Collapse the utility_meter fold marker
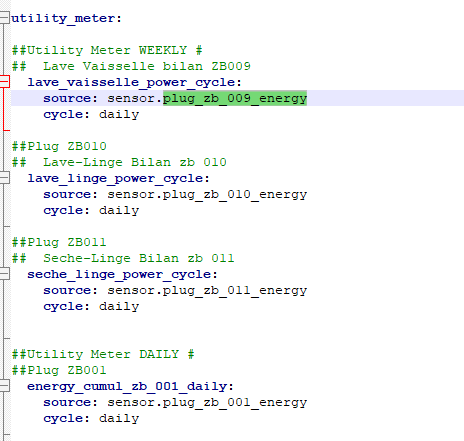Viewport: 464px width, 441px height. click(x=4, y=18)
